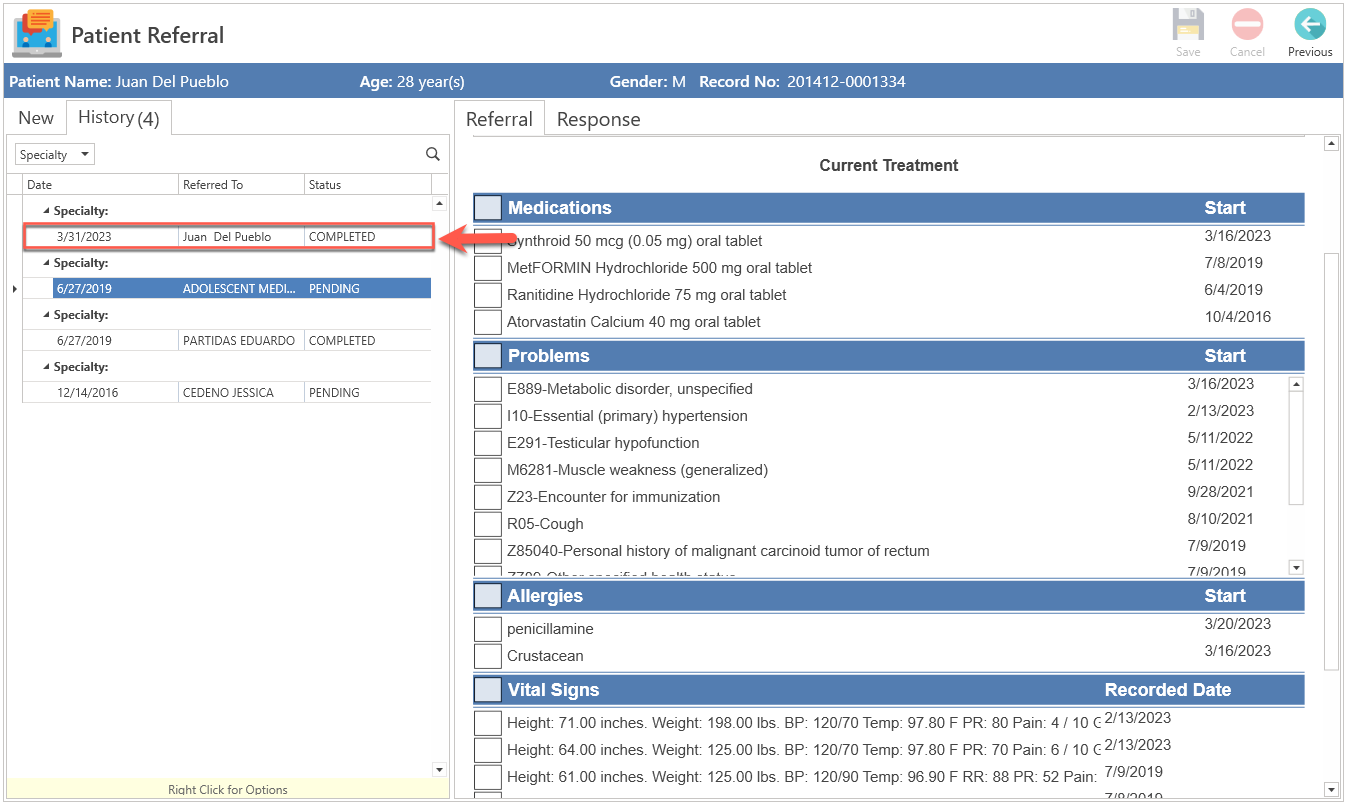The image size is (1349, 807).
Task: Tick the R05-Cough checkbox
Action: click(487, 524)
